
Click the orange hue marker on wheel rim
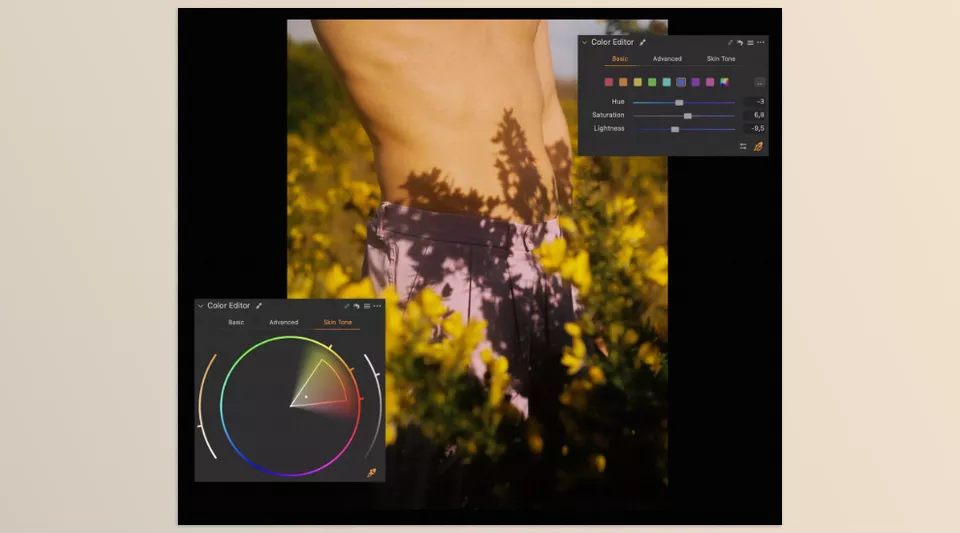pos(351,369)
